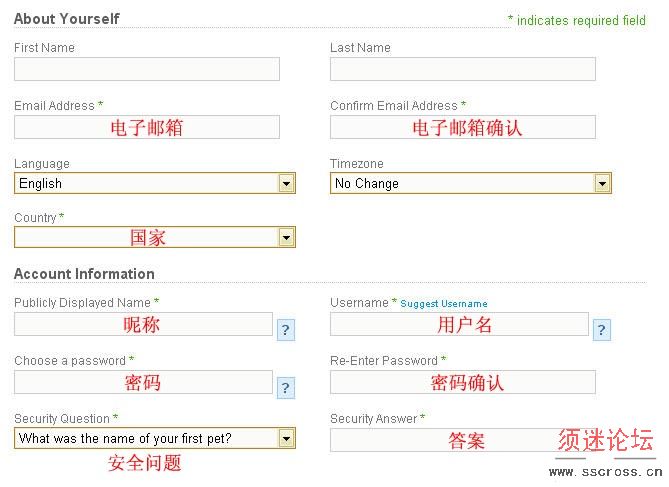Click the www.sscross.cn watermark link
The height and width of the screenshot is (487, 669).
[605, 472]
